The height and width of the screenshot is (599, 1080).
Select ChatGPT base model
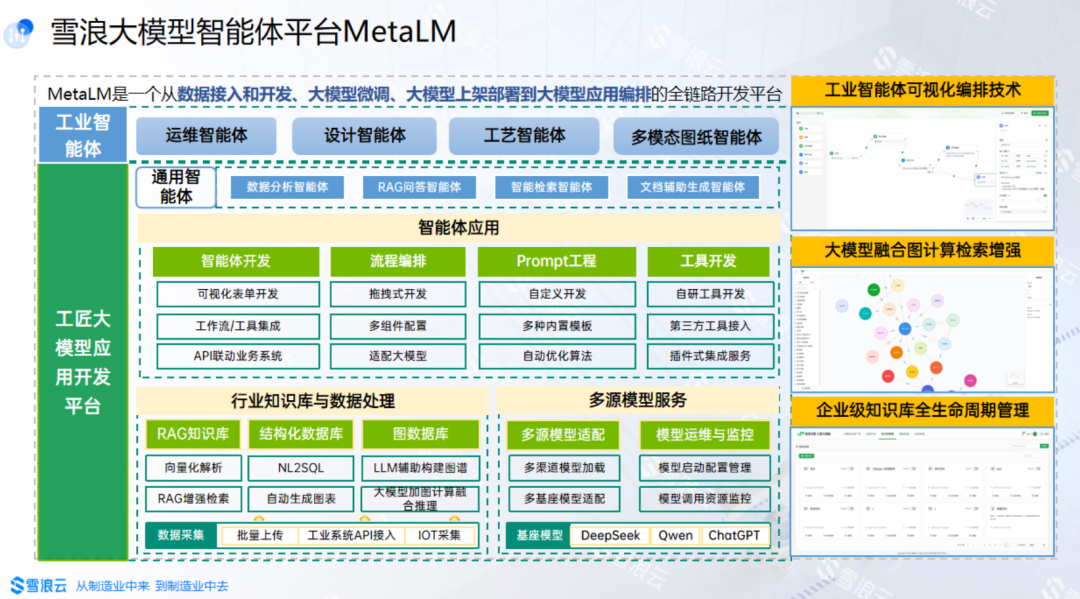pos(734,535)
